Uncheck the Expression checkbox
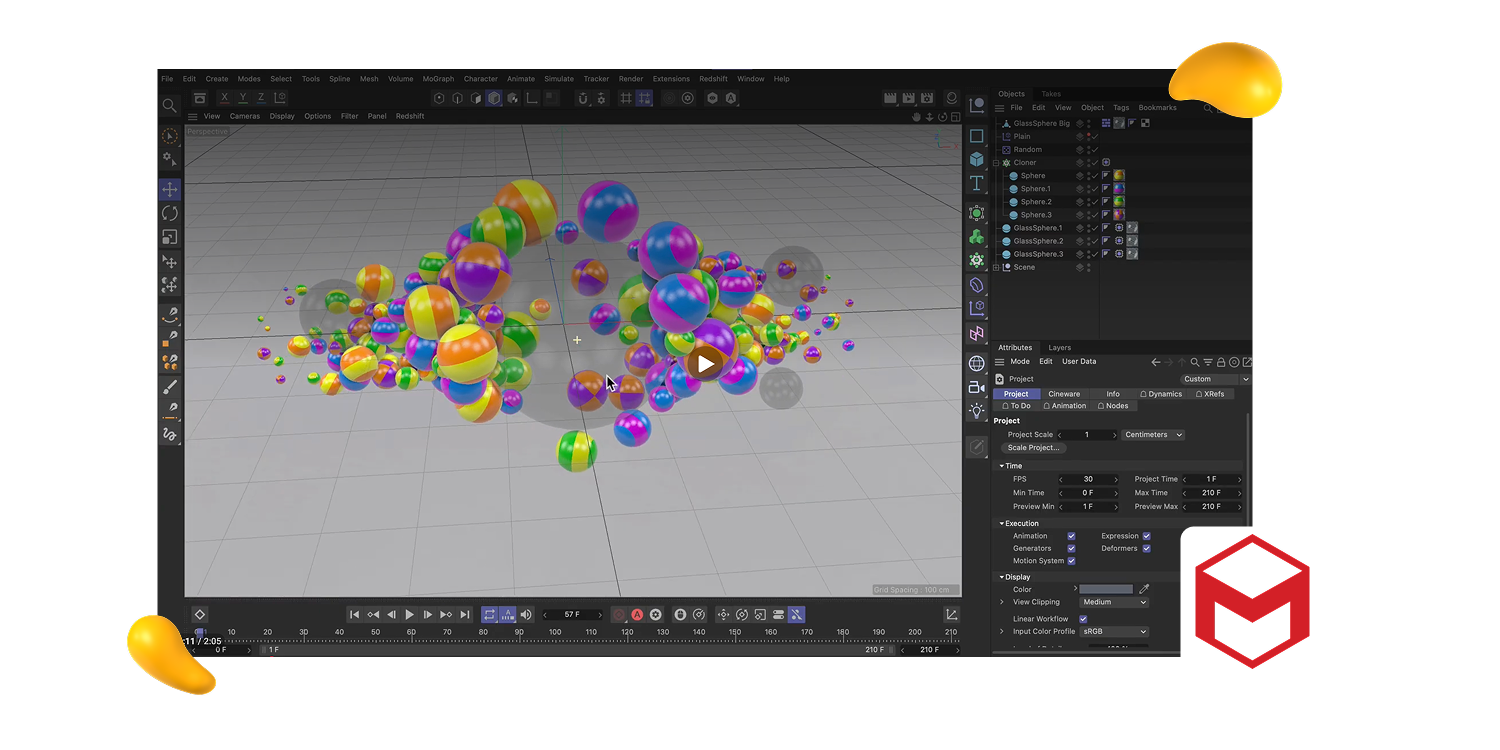The width and height of the screenshot is (1500, 750). 1146,536
